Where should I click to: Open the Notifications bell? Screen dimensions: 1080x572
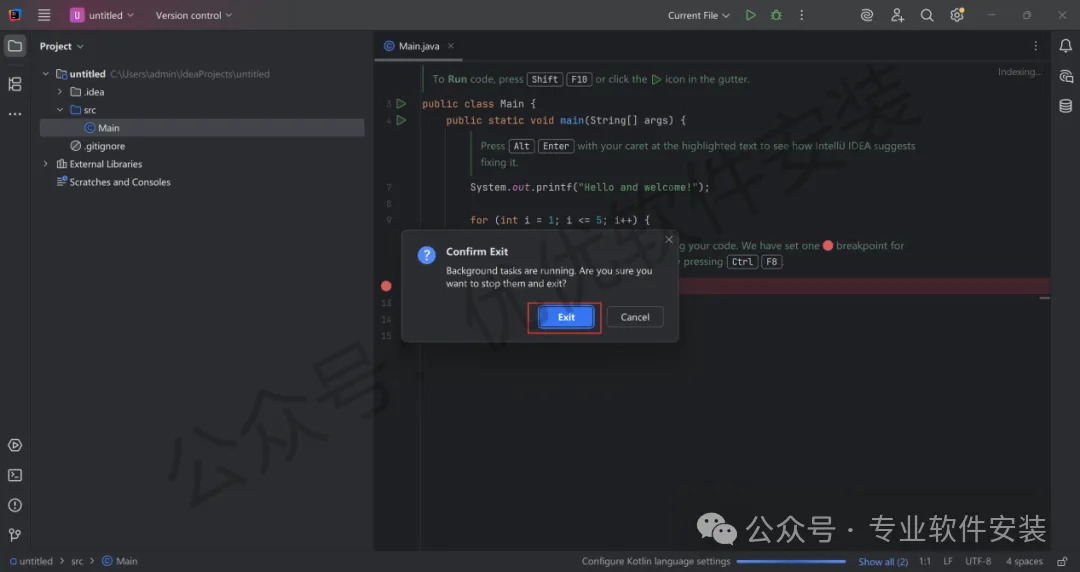(x=1065, y=45)
